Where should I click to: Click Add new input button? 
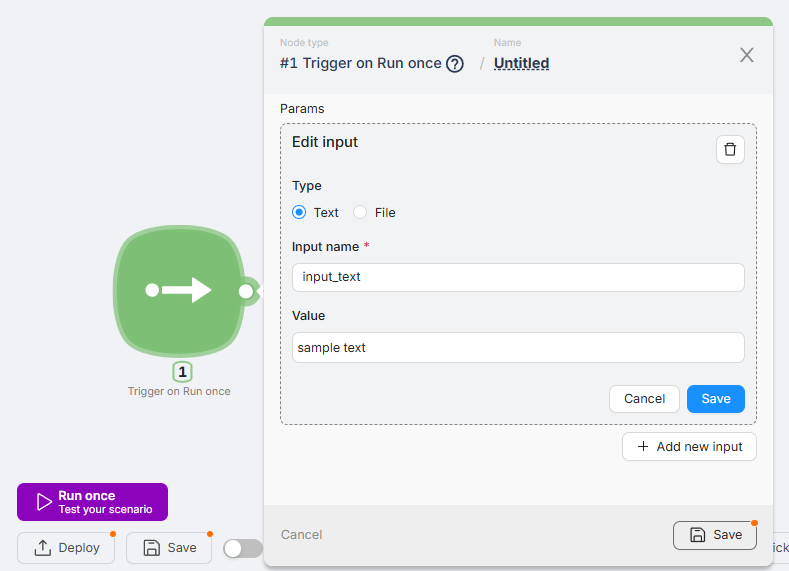pos(689,446)
